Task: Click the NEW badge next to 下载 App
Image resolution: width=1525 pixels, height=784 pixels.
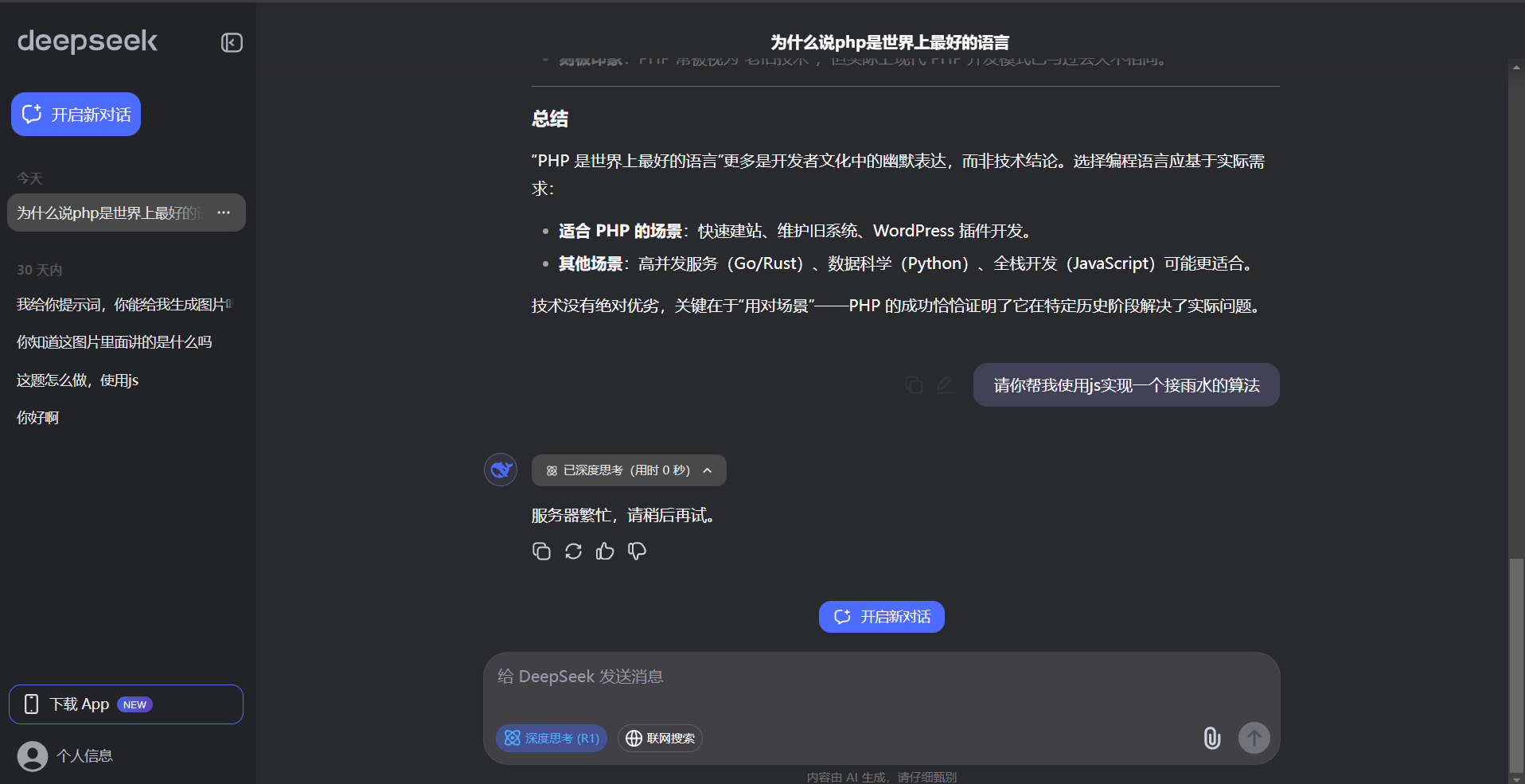Action: pyautogui.click(x=135, y=704)
